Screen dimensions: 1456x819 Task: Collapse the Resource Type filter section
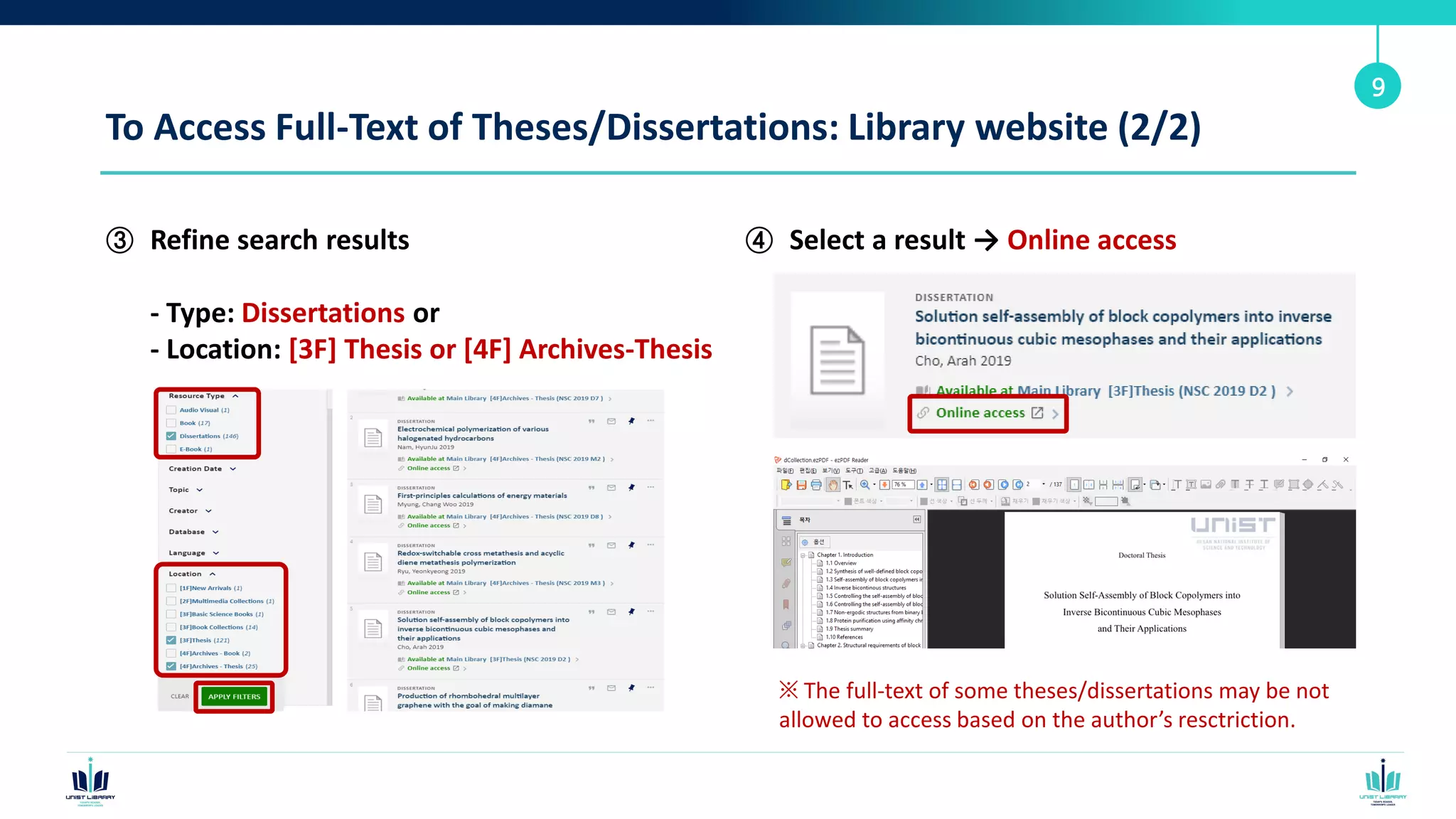[235, 396]
